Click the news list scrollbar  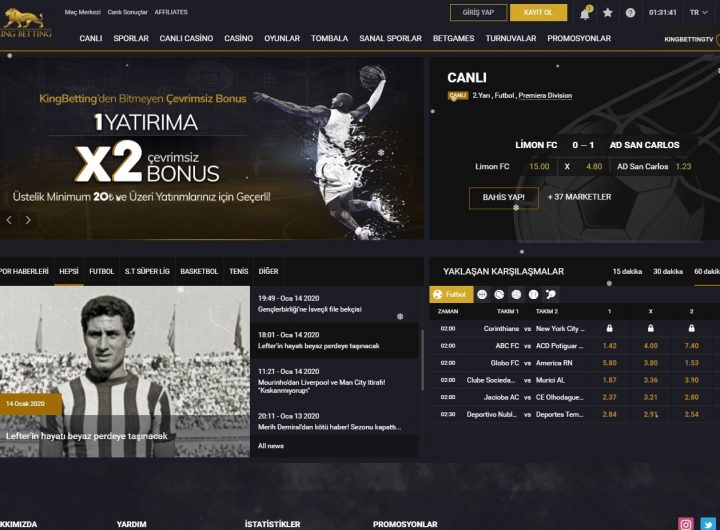pos(422,360)
